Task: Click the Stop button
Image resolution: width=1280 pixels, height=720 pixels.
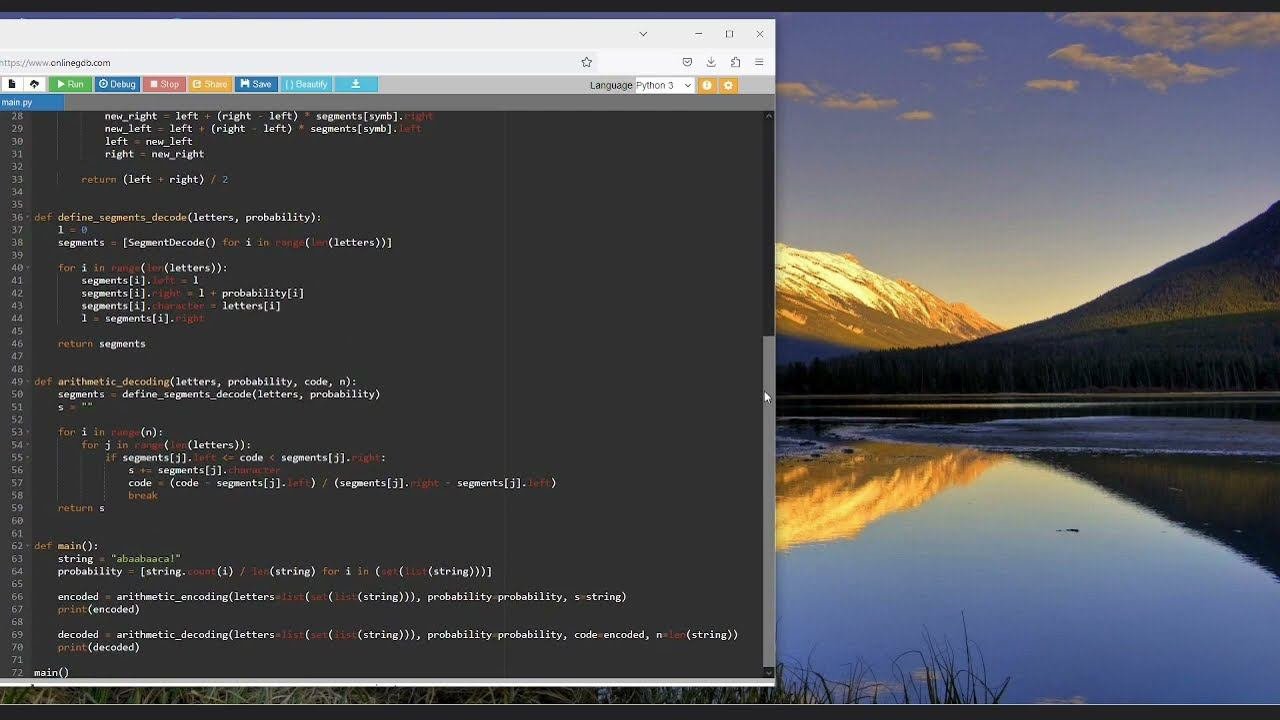Action: [x=164, y=85]
